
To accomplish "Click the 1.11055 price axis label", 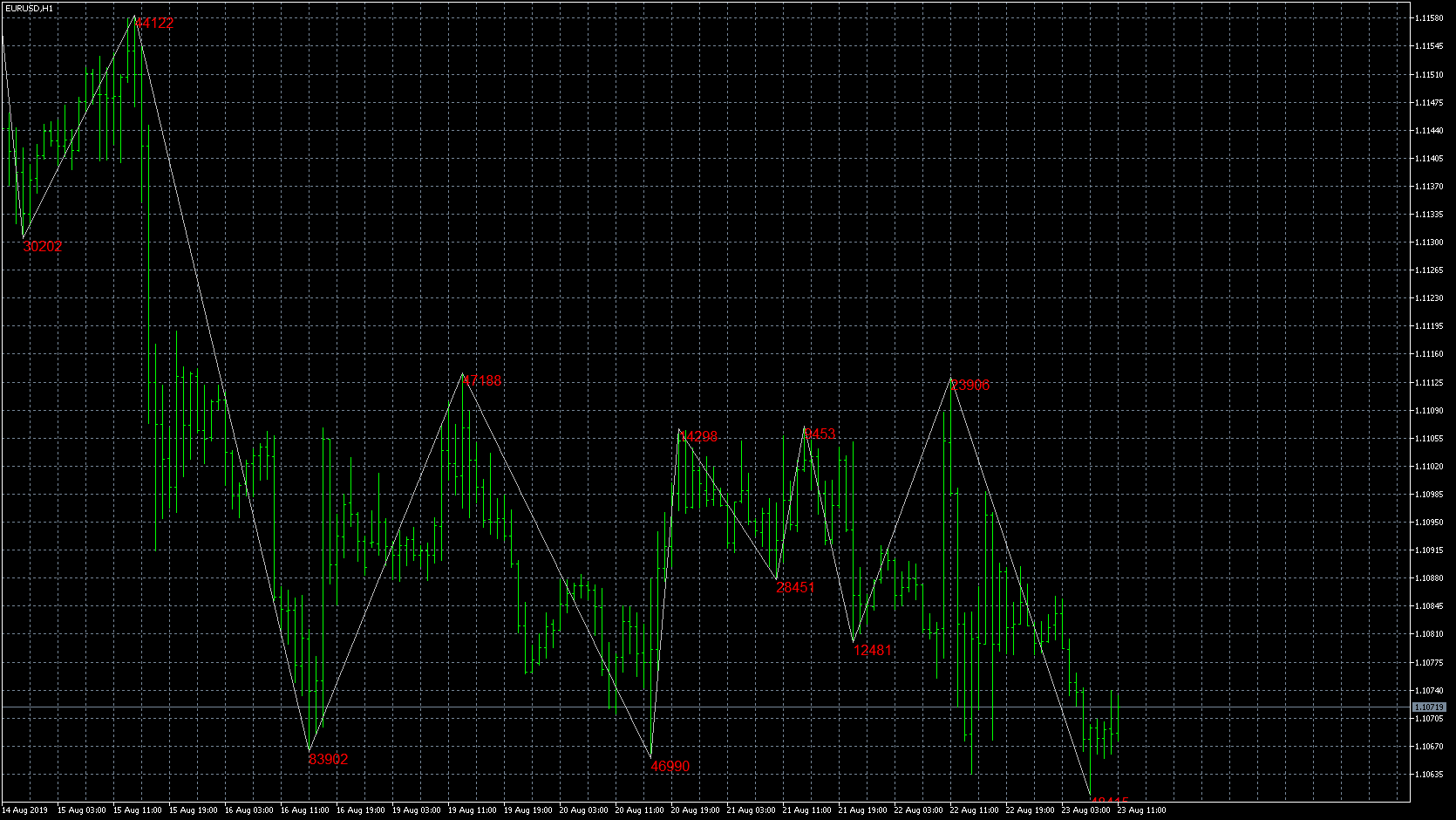I will pyautogui.click(x=1429, y=439).
